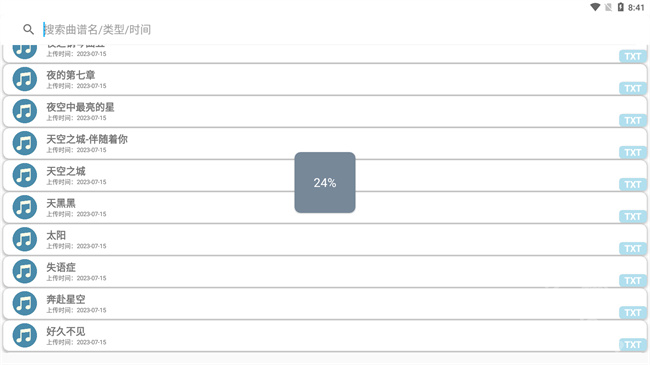Tap the TXT badge on 夜的第七章
Image resolution: width=650 pixels, height=365 pixels.
point(633,88)
